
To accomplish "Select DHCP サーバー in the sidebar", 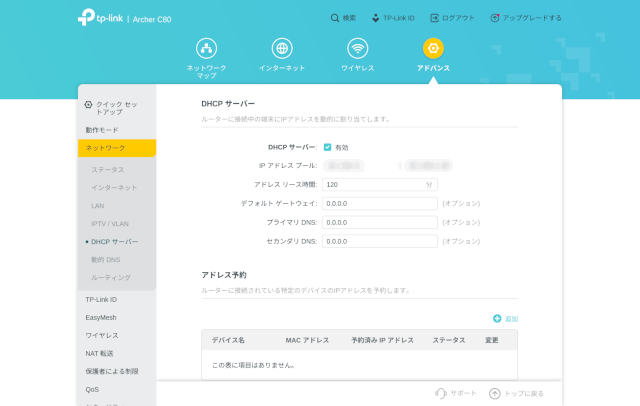I will point(117,242).
